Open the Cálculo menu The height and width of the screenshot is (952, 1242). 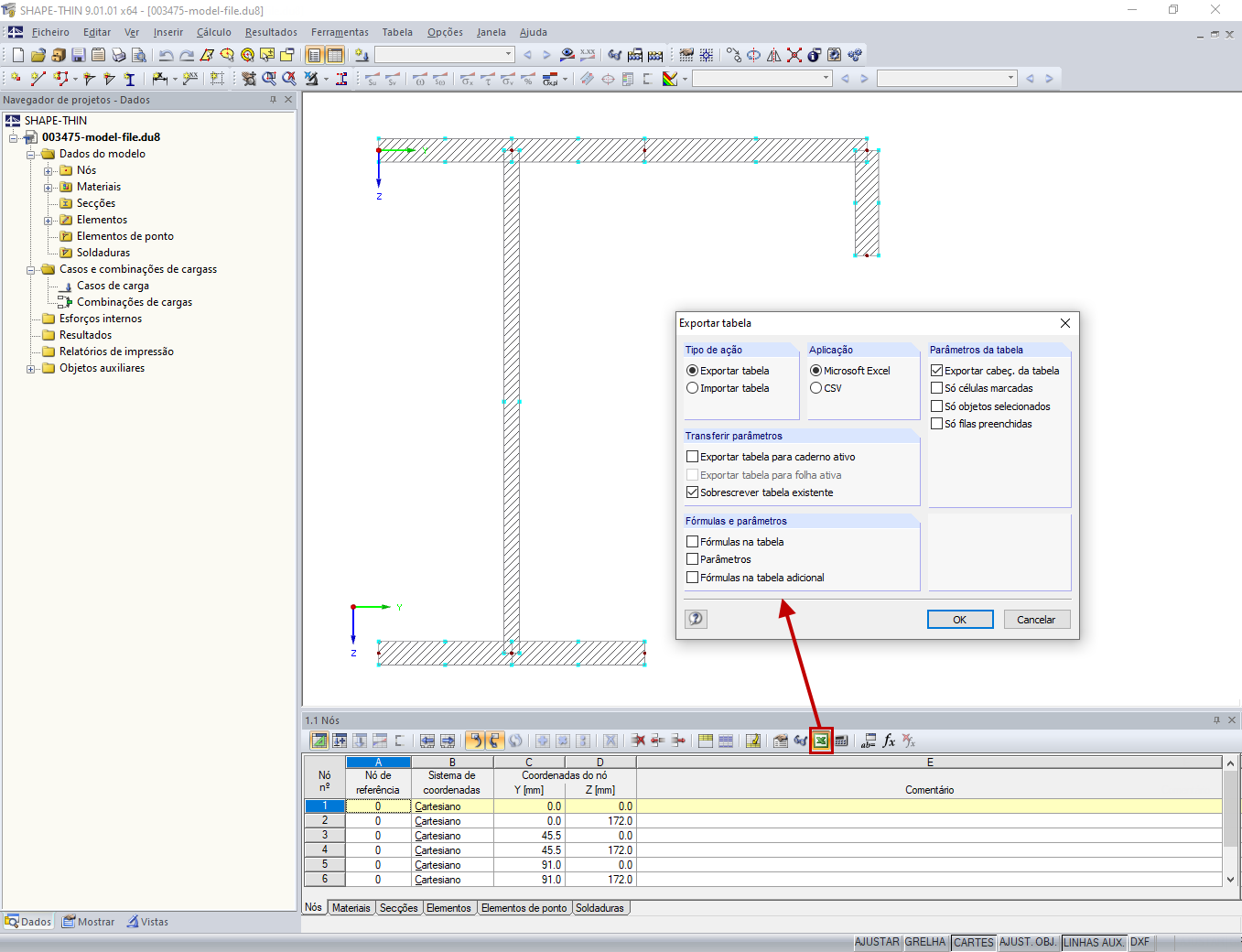click(214, 32)
